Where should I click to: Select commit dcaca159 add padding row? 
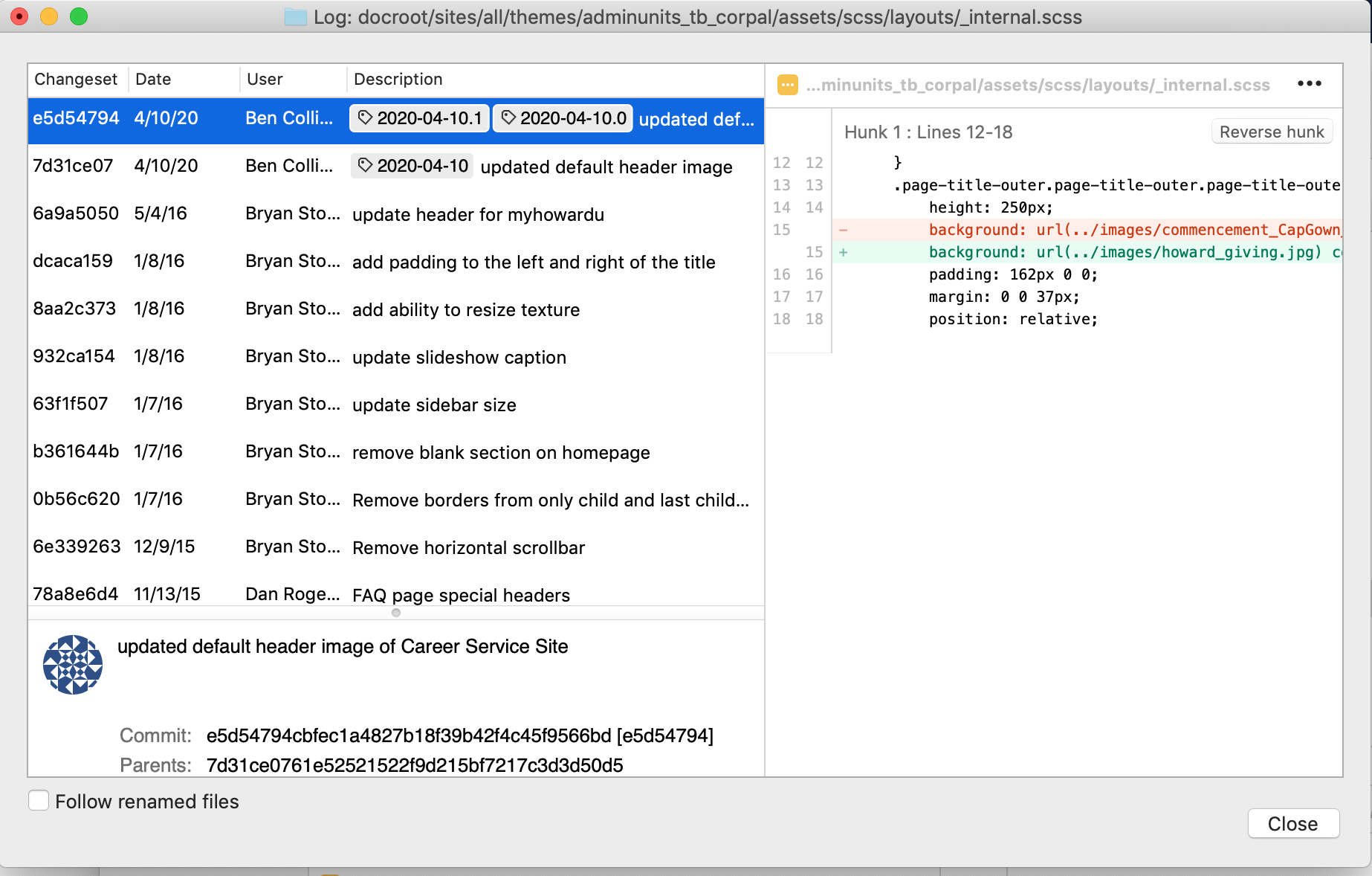[x=396, y=261]
